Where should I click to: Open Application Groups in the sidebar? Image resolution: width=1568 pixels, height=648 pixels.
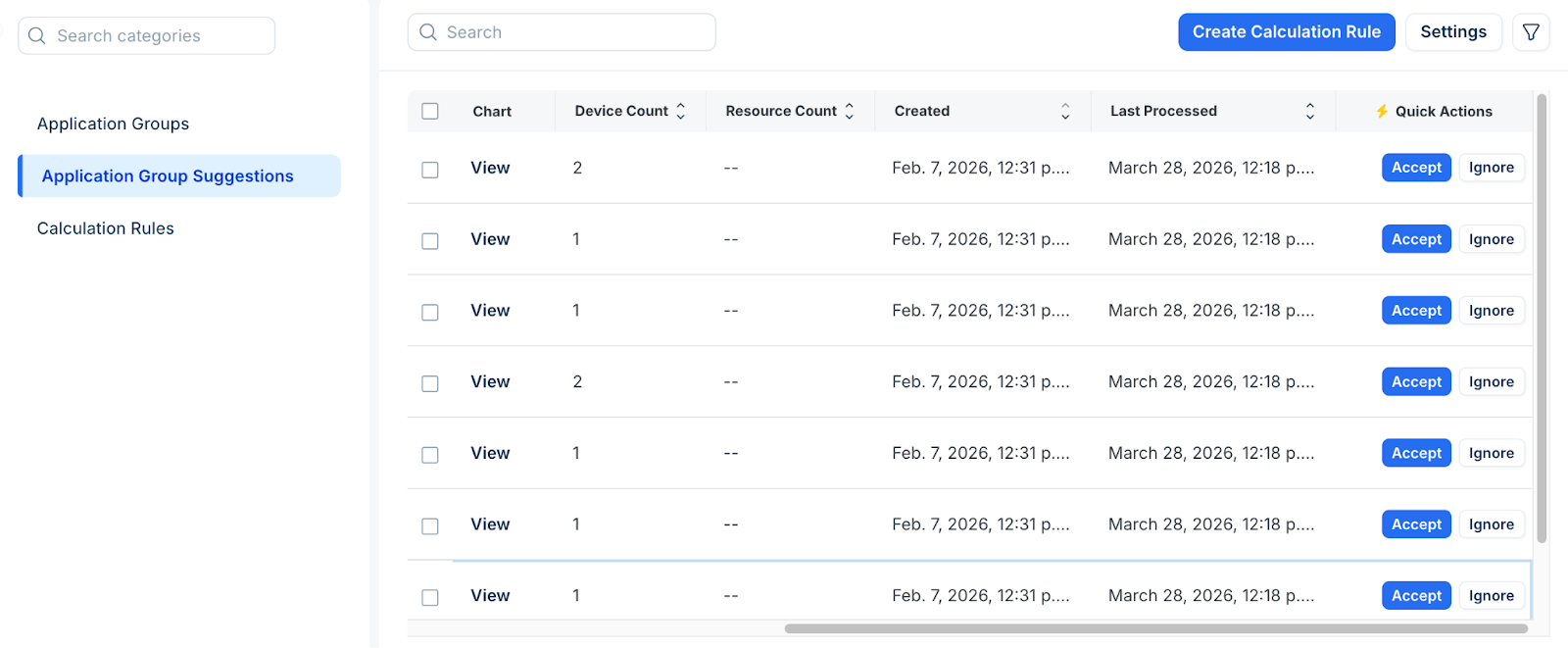click(114, 125)
